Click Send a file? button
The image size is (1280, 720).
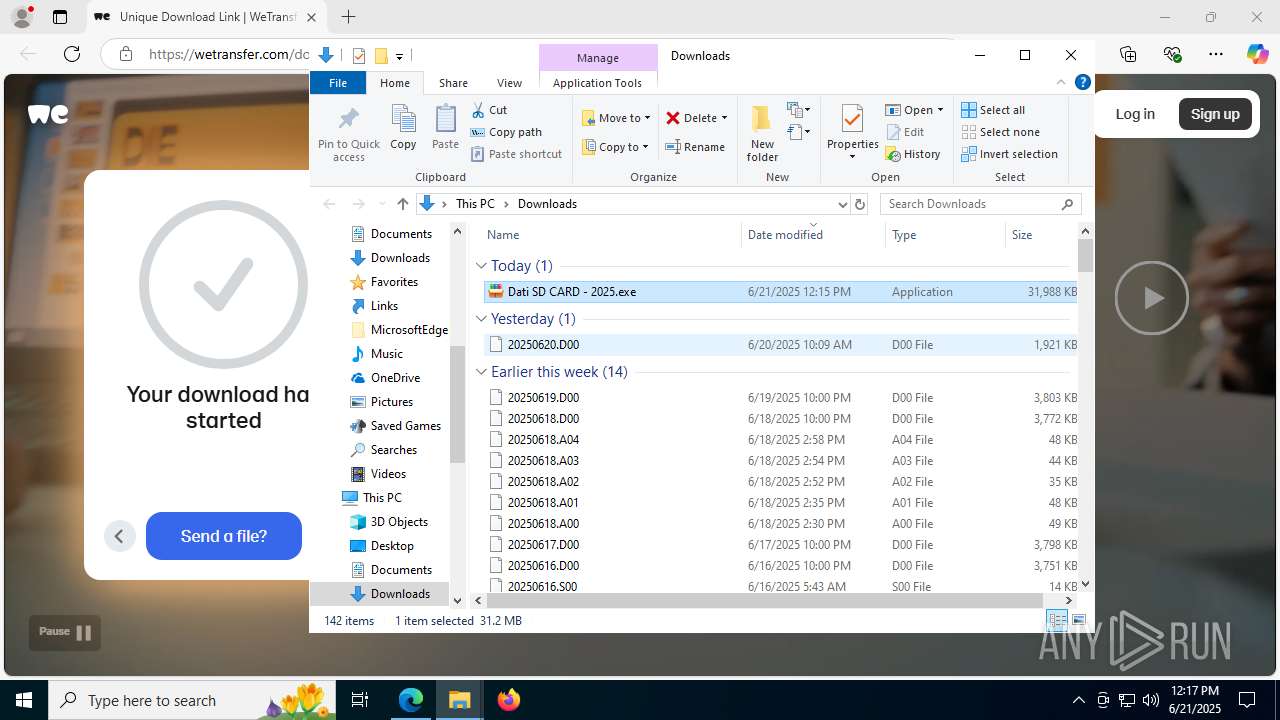point(224,536)
